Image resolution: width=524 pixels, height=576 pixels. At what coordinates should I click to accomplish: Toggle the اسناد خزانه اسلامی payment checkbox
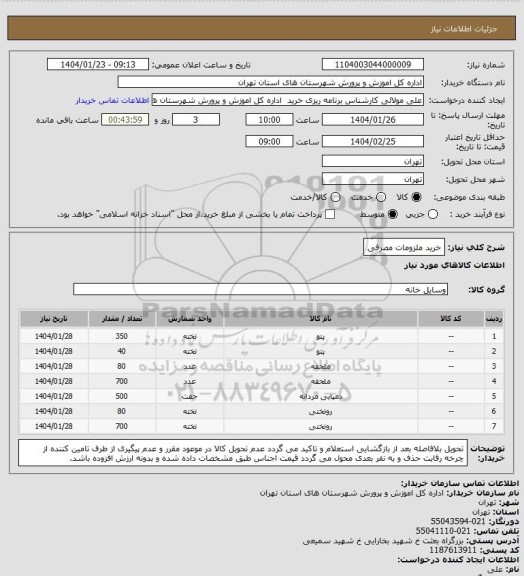(x=330, y=214)
